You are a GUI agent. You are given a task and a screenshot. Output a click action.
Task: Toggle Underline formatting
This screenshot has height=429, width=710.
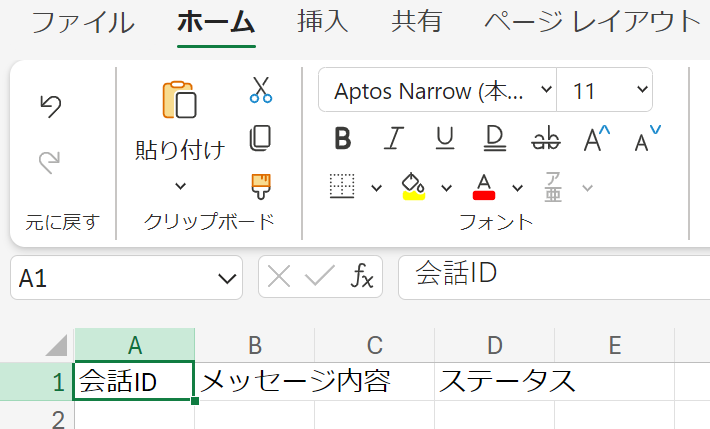445,139
